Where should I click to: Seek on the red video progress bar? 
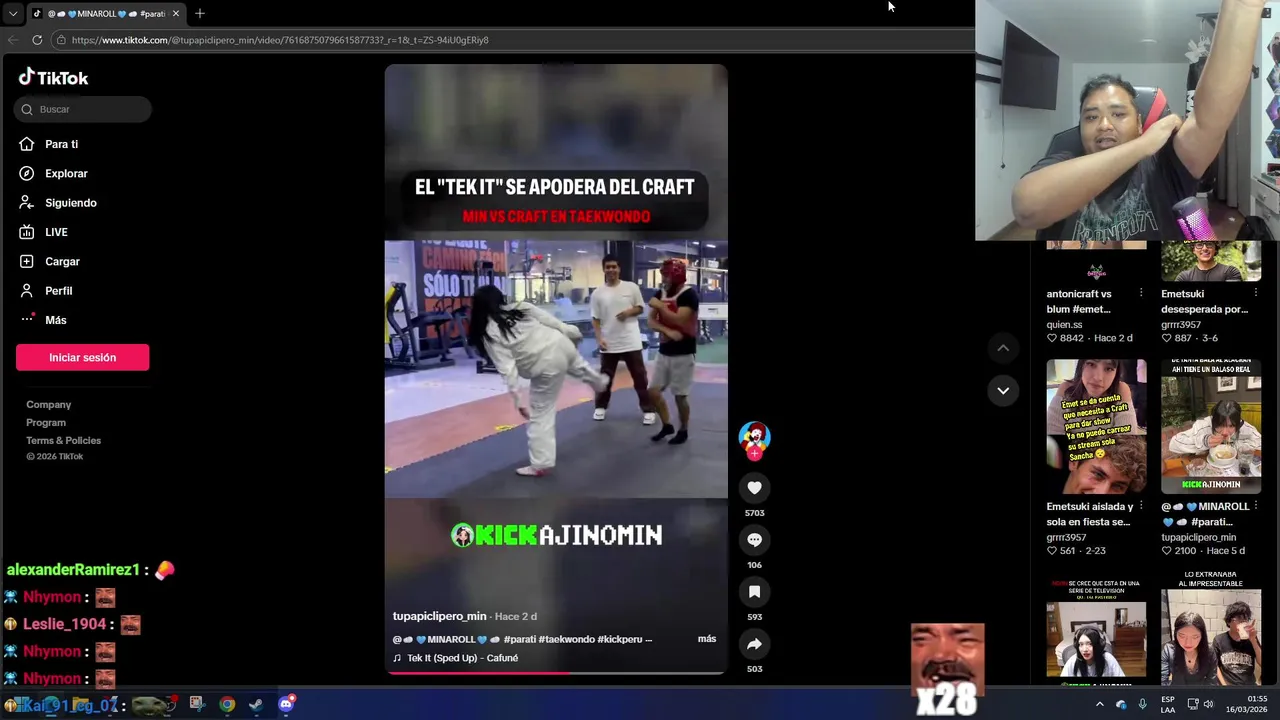pos(556,673)
